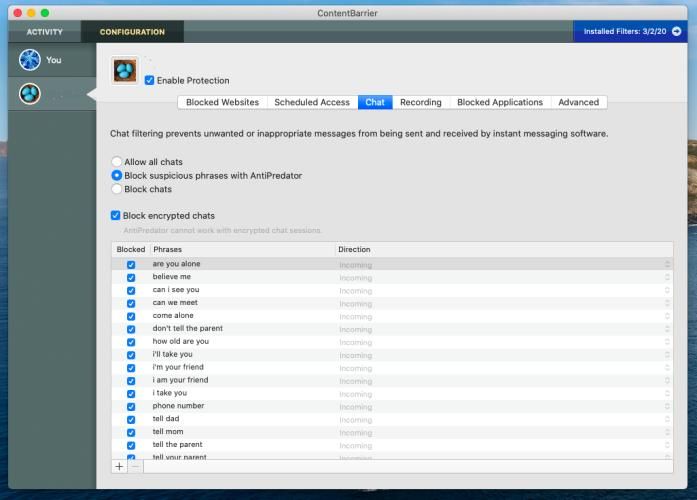Open the Scheduled Access tab
Viewport: 697px width, 500px height.
312,102
